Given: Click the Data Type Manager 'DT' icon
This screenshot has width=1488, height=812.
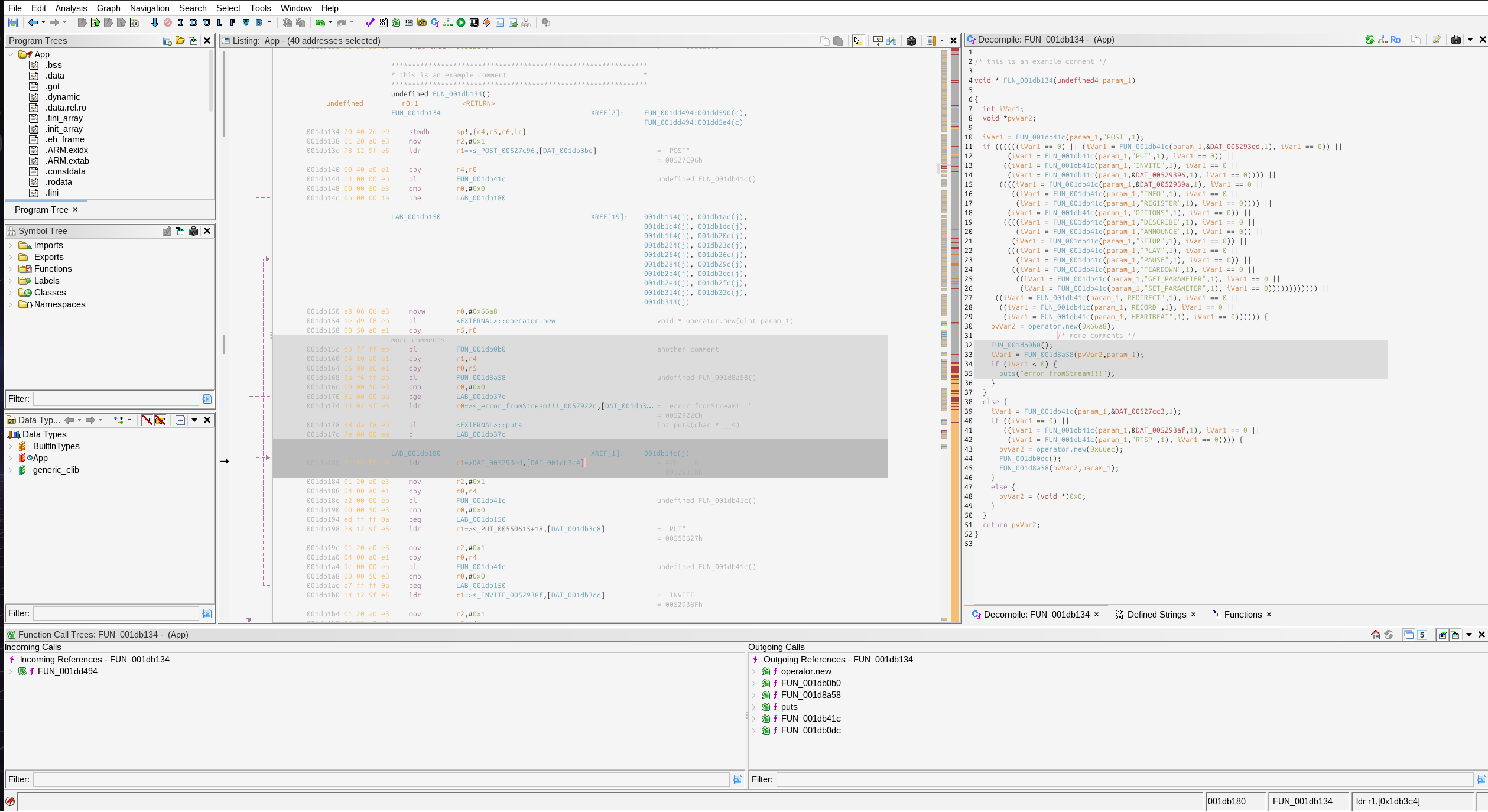Looking at the screenshot, I should pyautogui.click(x=422, y=22).
